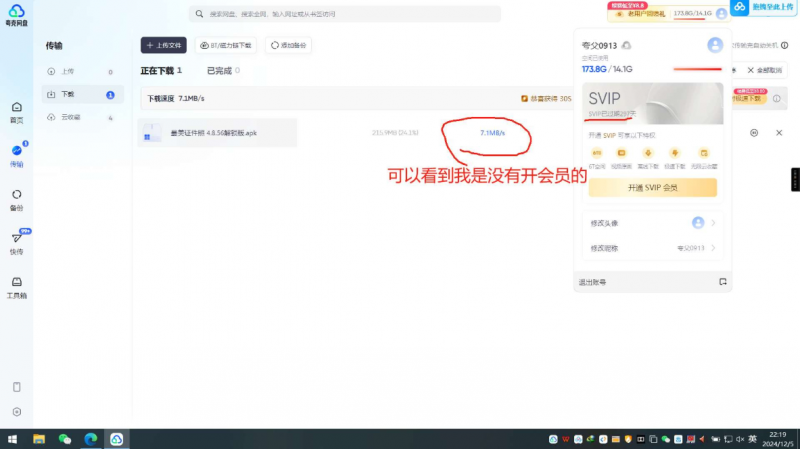Click the 退出账号 logout link
This screenshot has width=800, height=449.
(592, 282)
